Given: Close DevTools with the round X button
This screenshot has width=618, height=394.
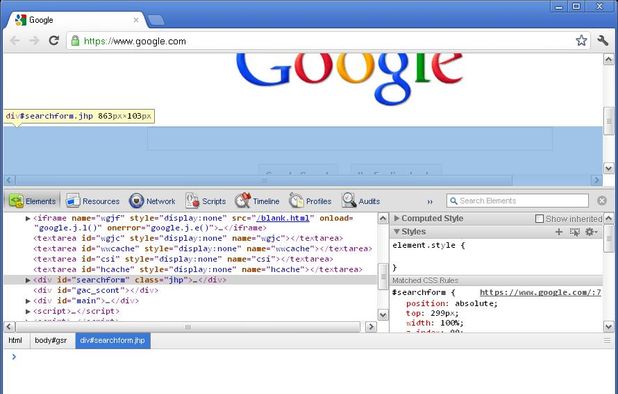Looking at the screenshot, I should [602, 201].
